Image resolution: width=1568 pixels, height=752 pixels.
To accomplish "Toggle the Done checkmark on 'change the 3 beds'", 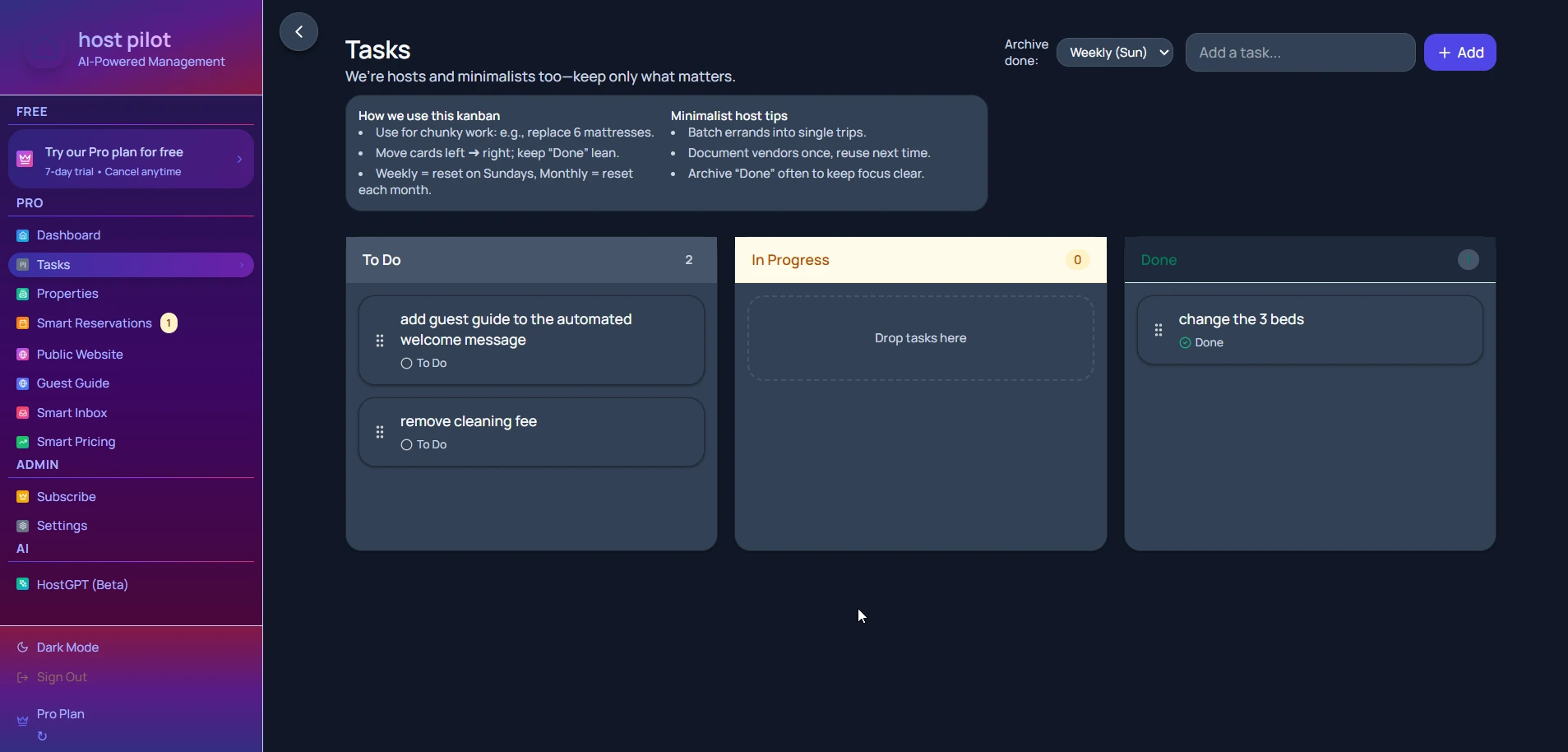I will (1185, 343).
